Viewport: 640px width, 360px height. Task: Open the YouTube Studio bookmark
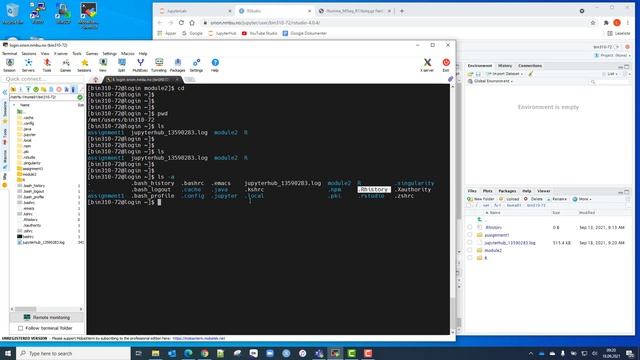259,33
